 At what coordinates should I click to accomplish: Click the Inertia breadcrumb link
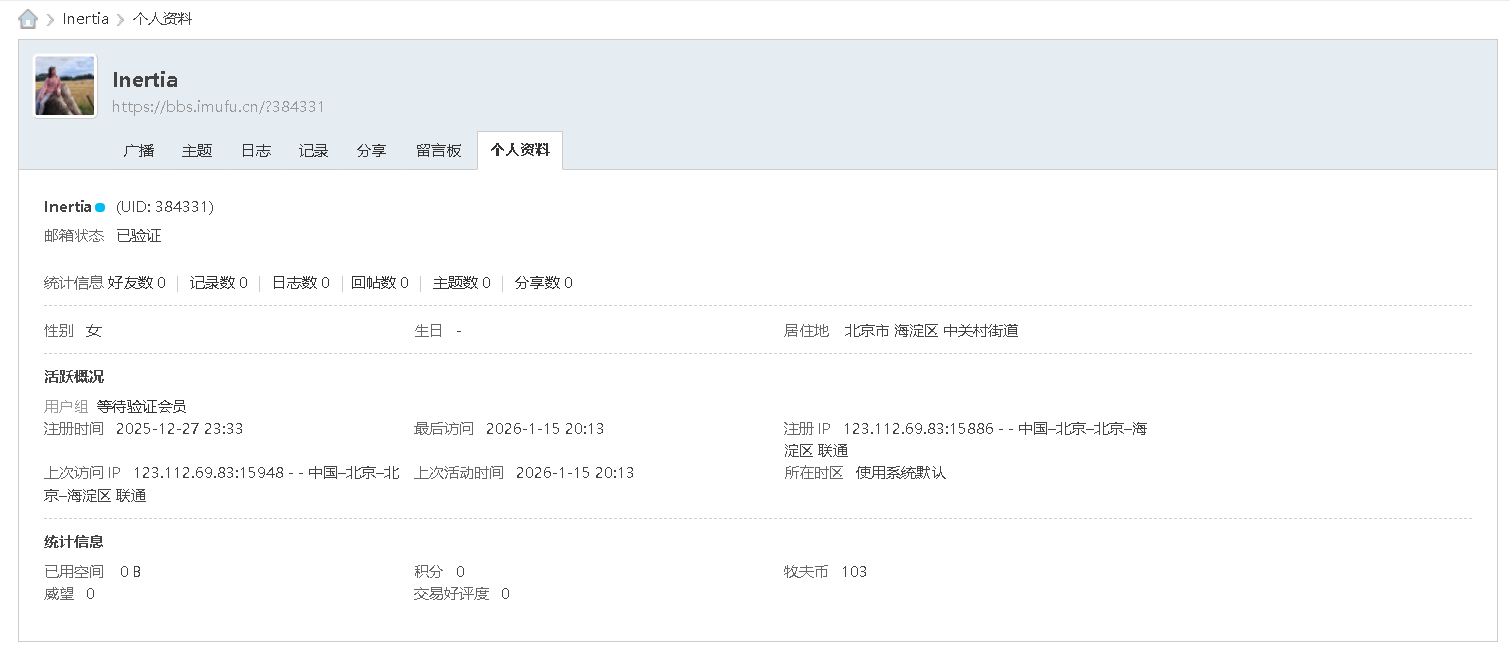(x=85, y=18)
